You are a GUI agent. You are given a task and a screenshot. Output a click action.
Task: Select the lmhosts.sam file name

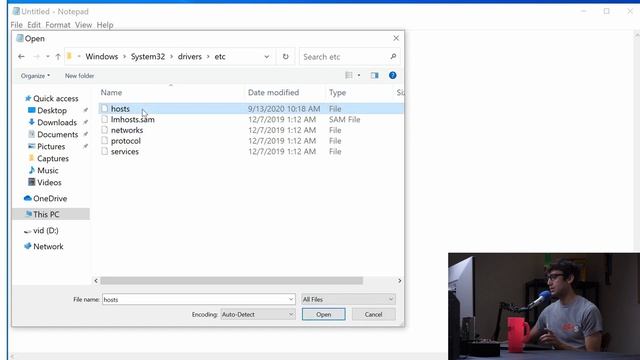tap(133, 120)
